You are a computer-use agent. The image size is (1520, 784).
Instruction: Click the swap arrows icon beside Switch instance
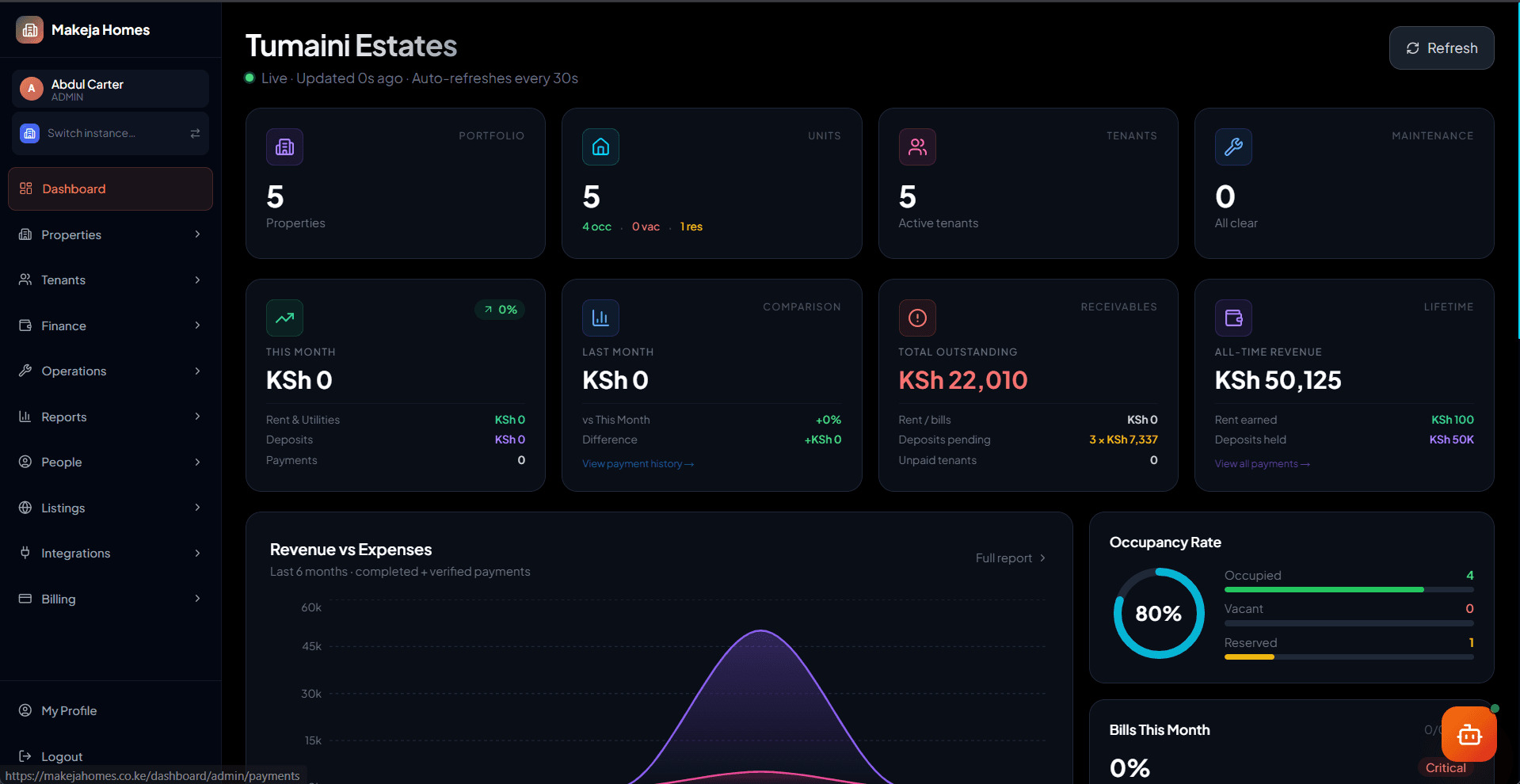[x=195, y=133]
